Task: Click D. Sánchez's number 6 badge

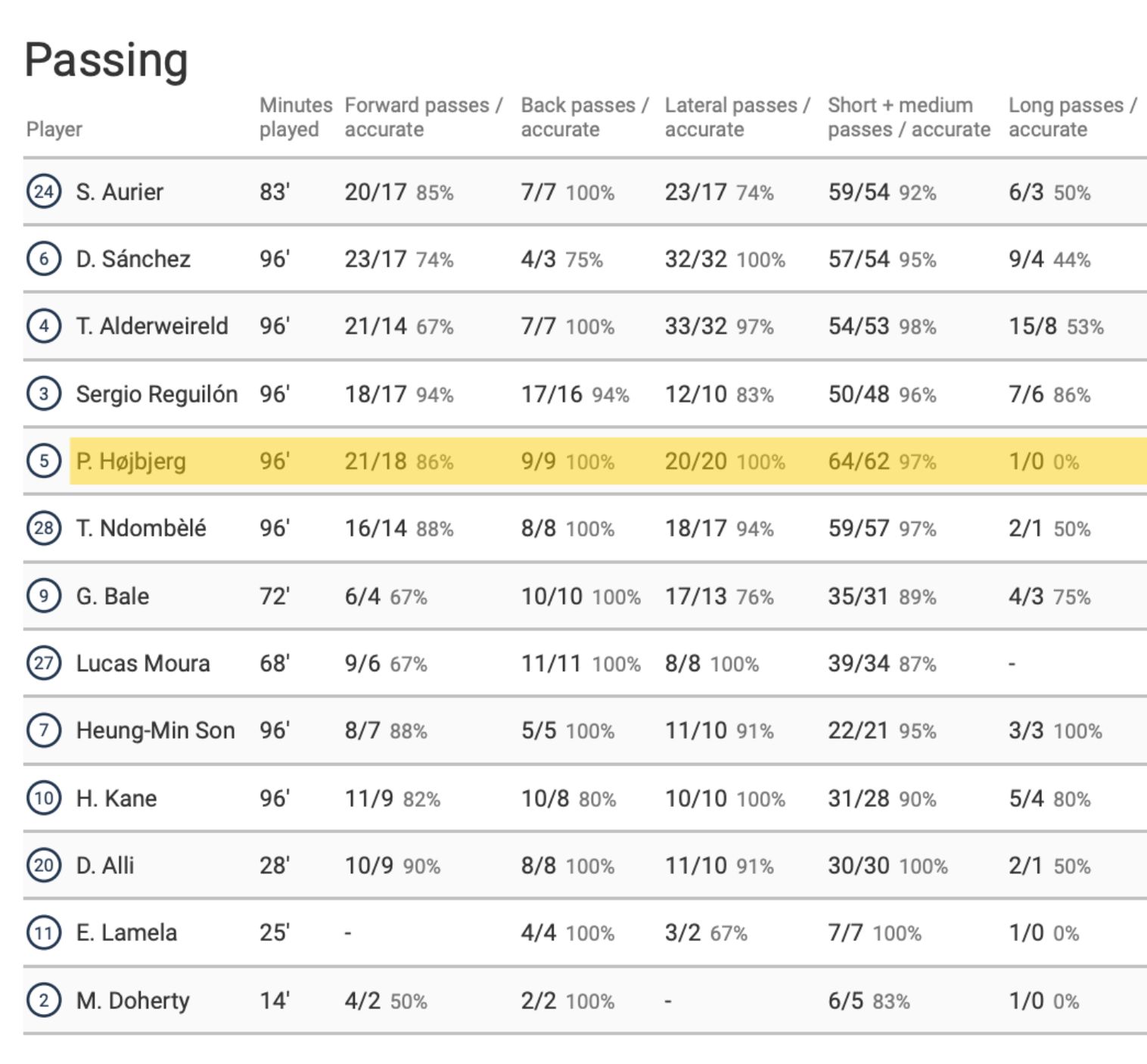Action: 43,259
